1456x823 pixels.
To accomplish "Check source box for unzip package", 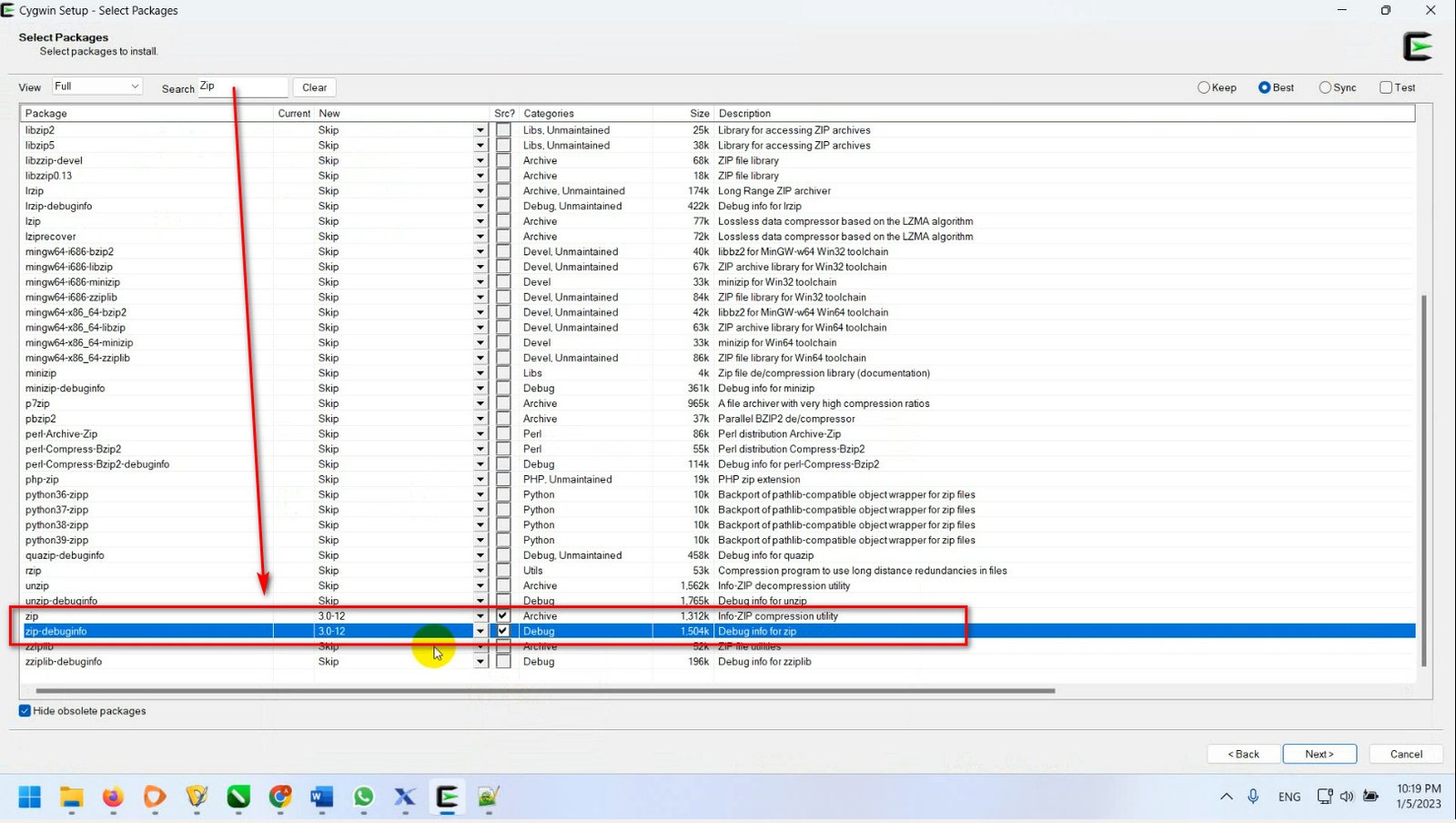I will 503,585.
